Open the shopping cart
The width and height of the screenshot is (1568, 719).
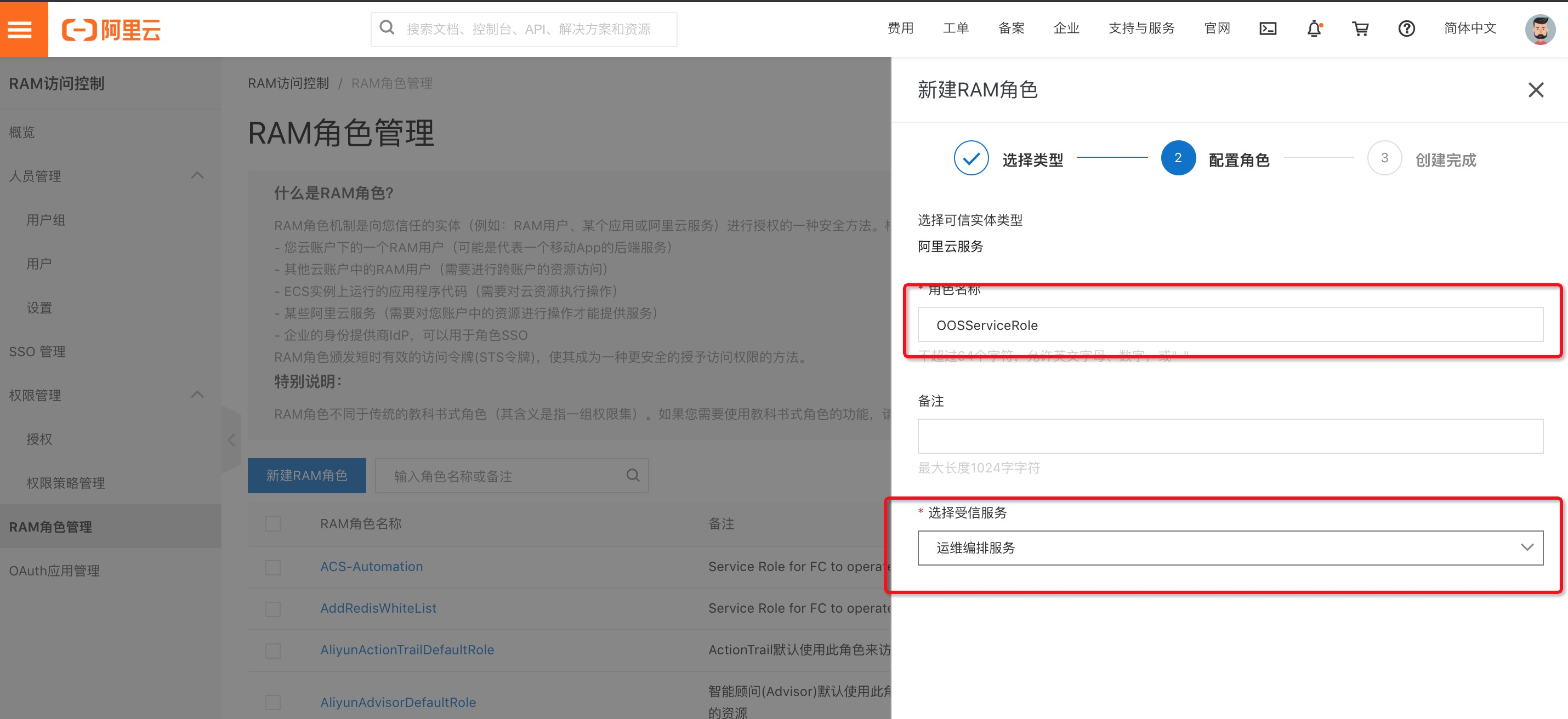tap(1360, 28)
